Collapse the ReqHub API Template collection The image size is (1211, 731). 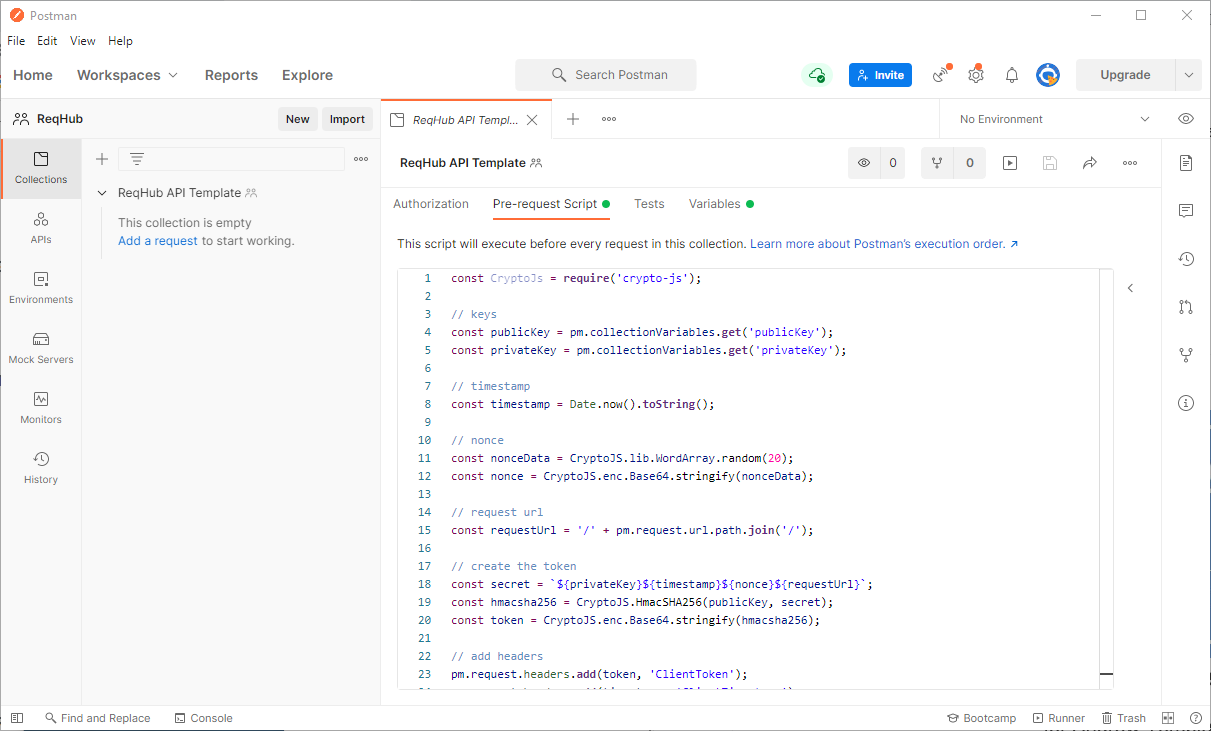(100, 192)
